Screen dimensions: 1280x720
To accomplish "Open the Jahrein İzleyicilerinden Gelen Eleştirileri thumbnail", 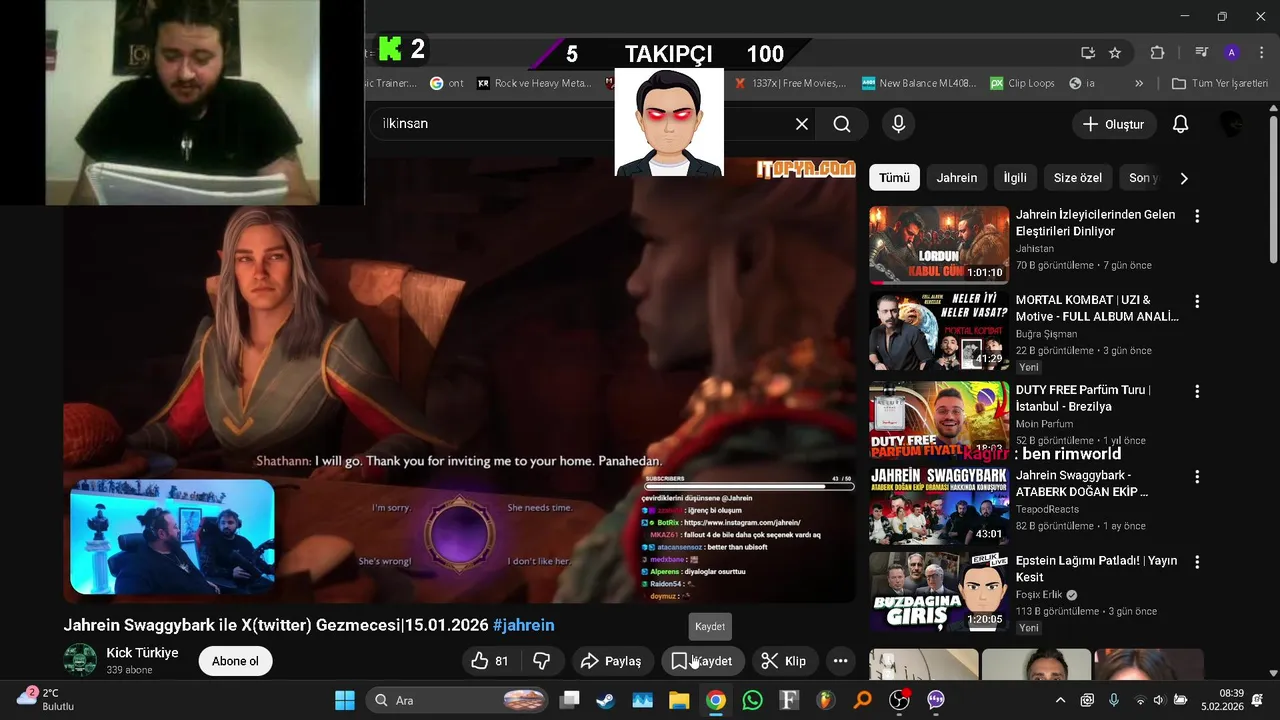I will tap(939, 245).
